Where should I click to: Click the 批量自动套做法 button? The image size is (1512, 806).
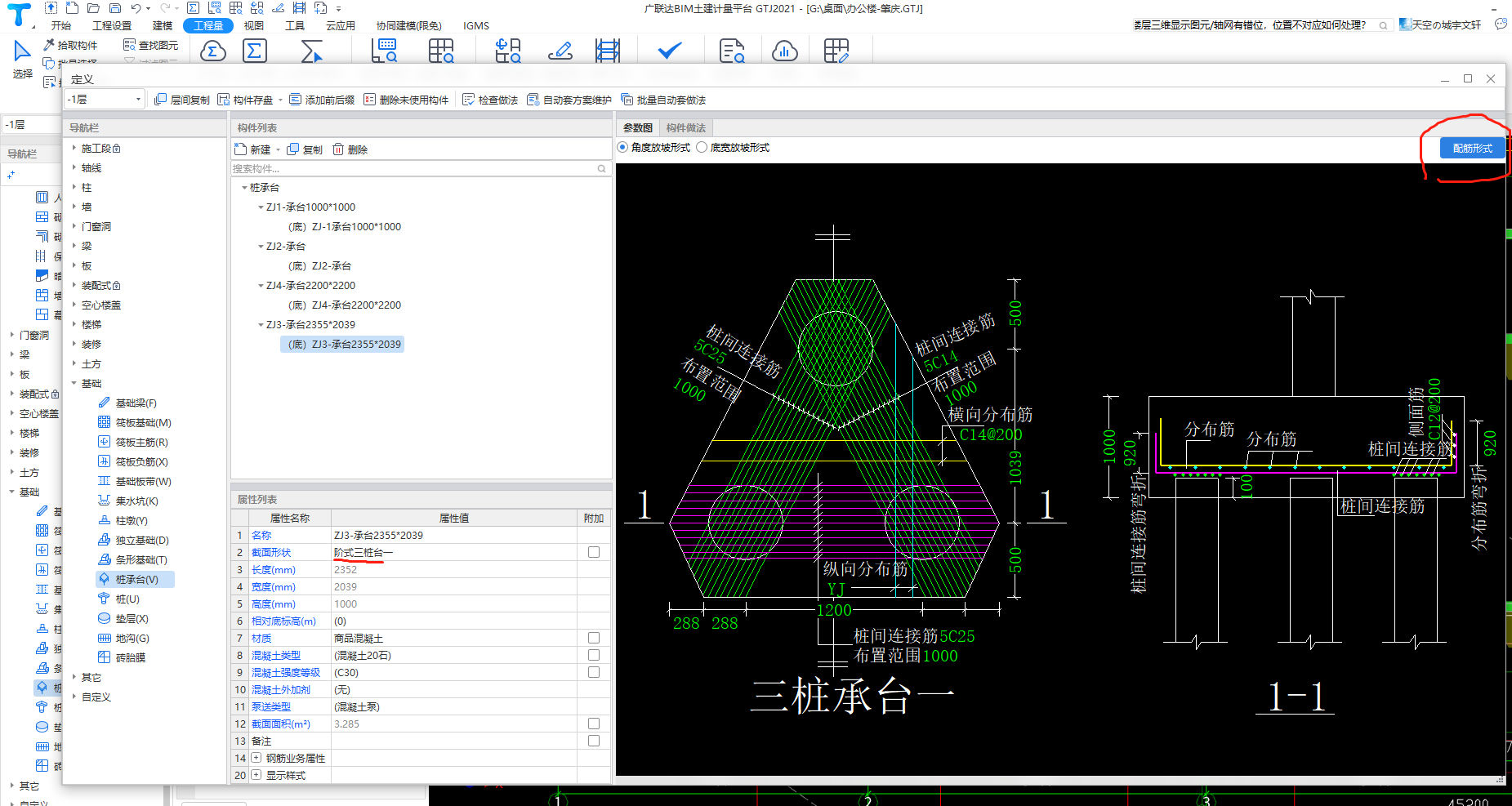663,100
